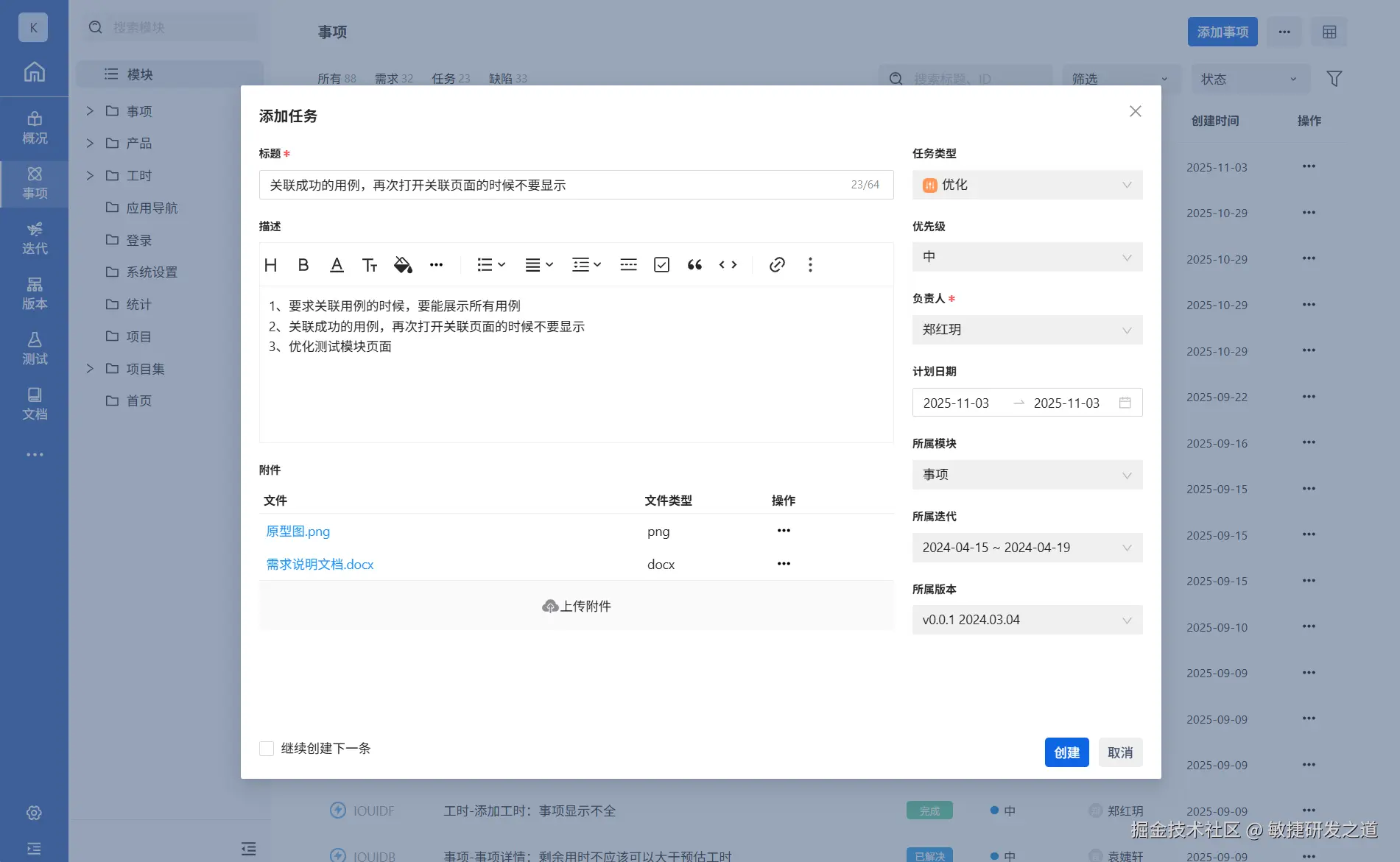The width and height of the screenshot is (1400, 862).
Task: Expand 工时 folder in module tree
Action: pos(90,175)
